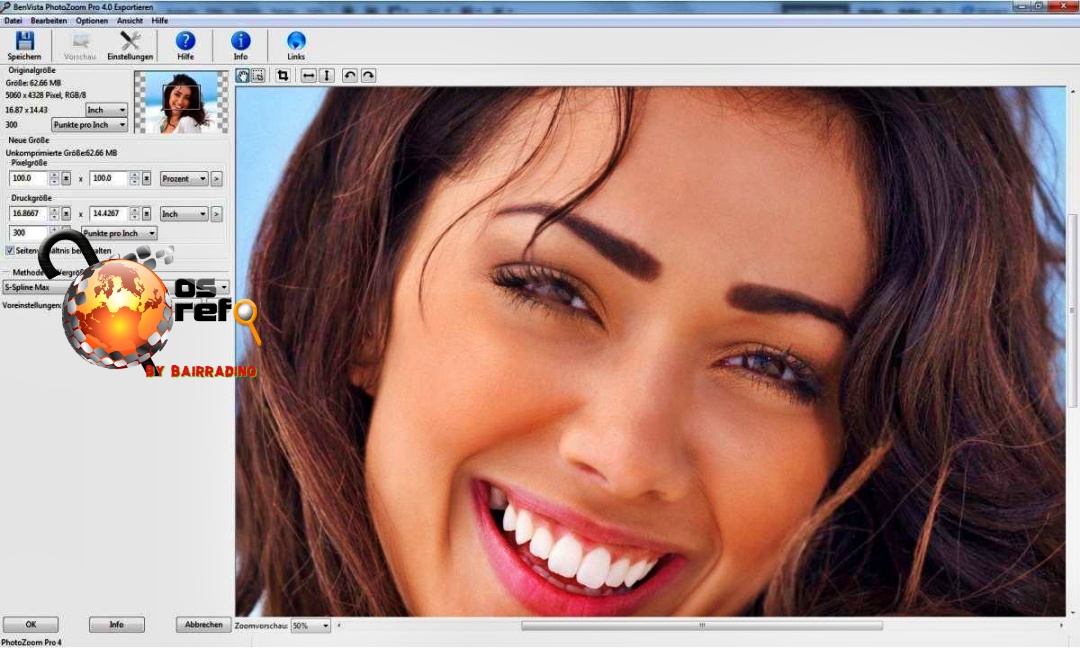The height and width of the screenshot is (648, 1080).
Task: Click horizontal scrollbar right arrow
Action: click(x=1061, y=626)
